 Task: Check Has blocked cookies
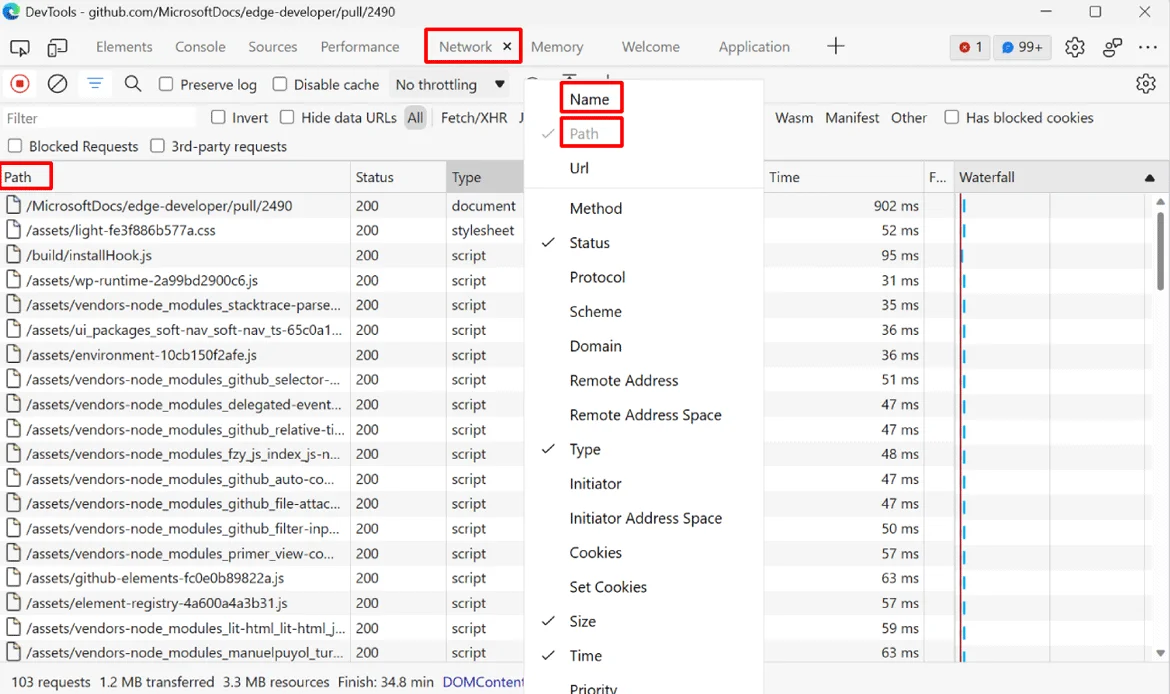[x=951, y=117]
